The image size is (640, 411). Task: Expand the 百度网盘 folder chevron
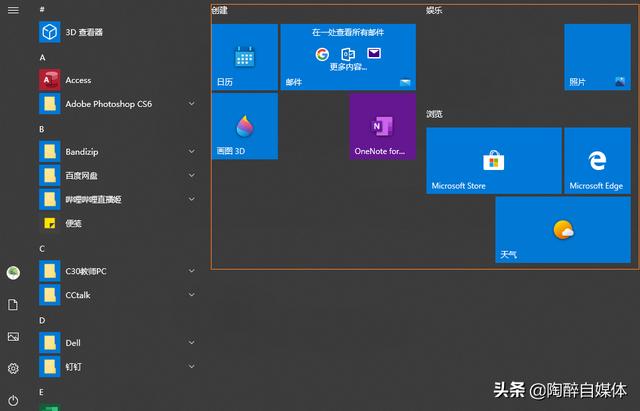coord(191,176)
